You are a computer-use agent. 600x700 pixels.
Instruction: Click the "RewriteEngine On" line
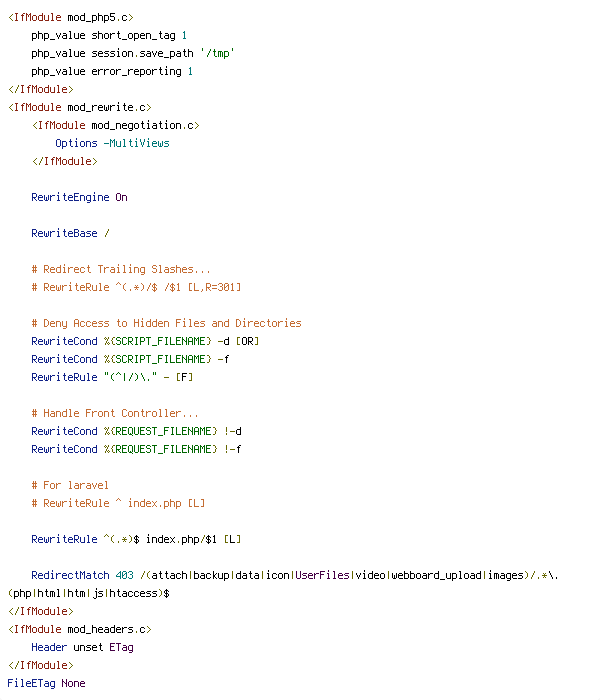[79, 197]
